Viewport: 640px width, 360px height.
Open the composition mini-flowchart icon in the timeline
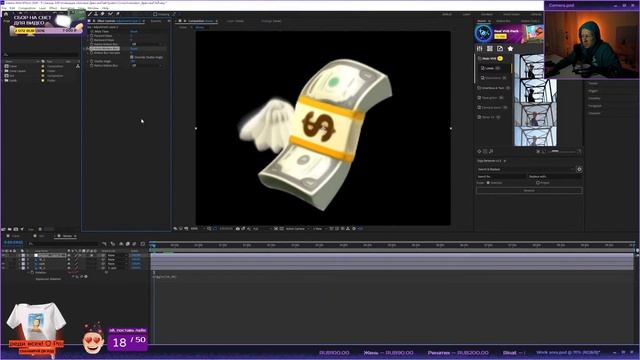click(x=105, y=244)
